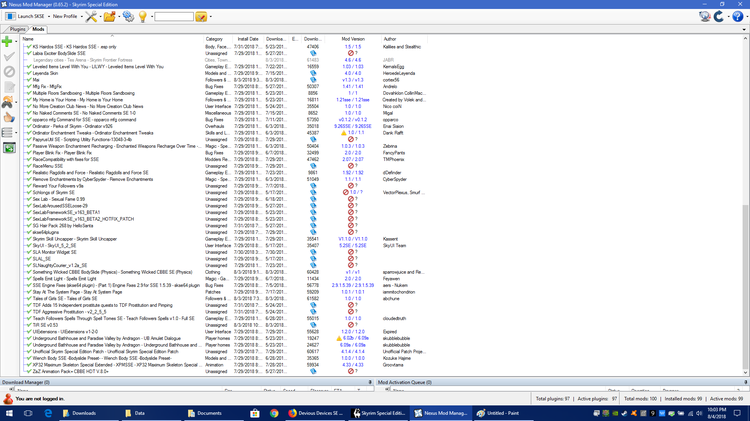Click the scroll down arrow of mod list
This screenshot has height=421, width=750.
[x=746, y=373]
